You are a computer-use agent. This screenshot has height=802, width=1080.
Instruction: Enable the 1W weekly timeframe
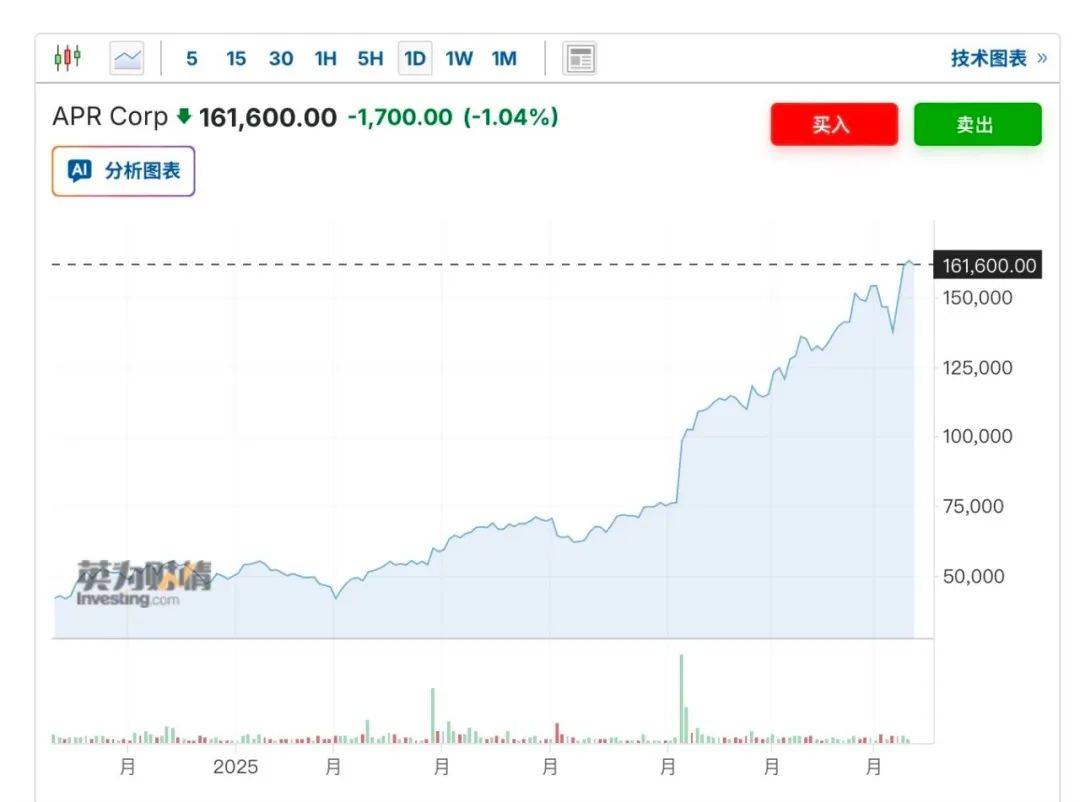[x=459, y=59]
